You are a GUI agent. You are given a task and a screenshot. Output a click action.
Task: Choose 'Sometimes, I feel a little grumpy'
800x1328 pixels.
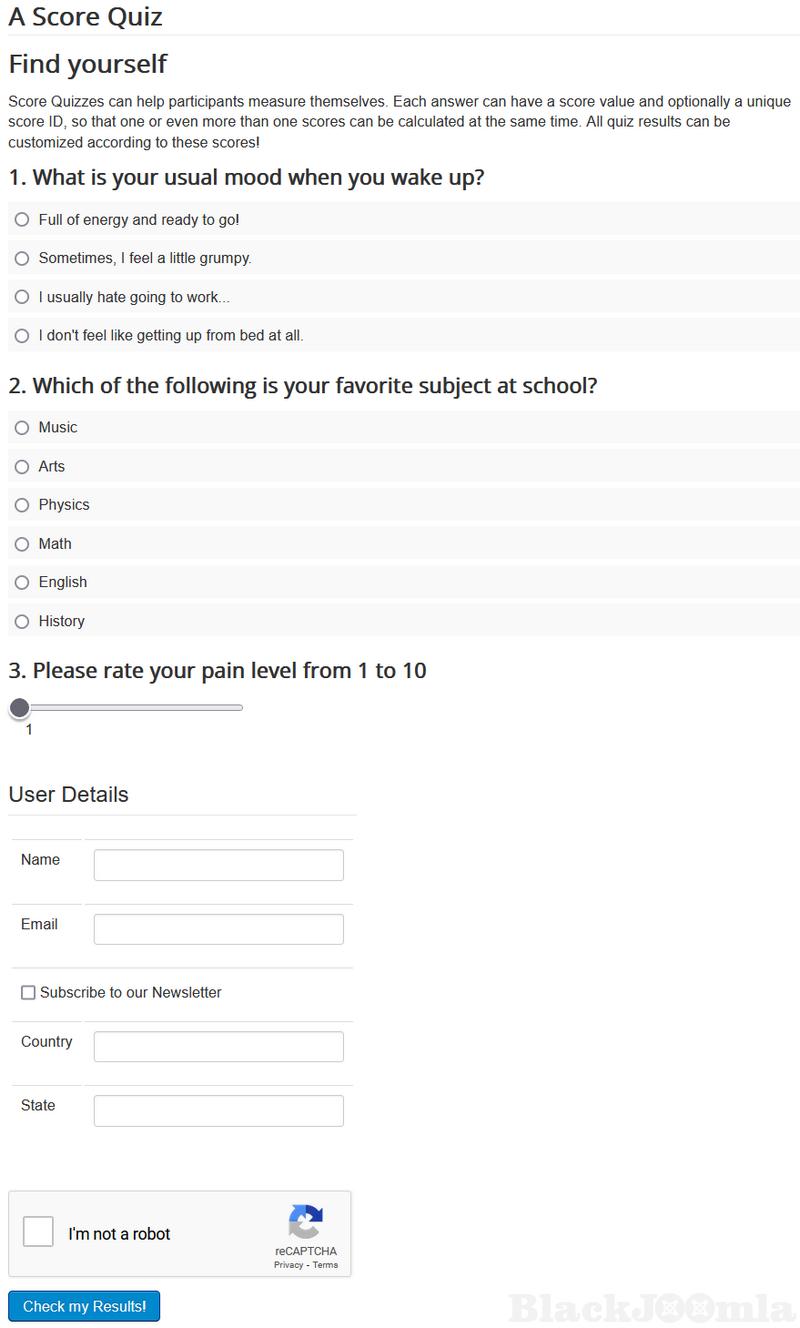coord(22,259)
